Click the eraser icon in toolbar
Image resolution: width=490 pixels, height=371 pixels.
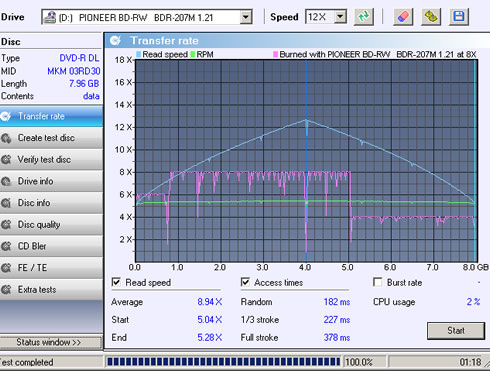point(403,16)
